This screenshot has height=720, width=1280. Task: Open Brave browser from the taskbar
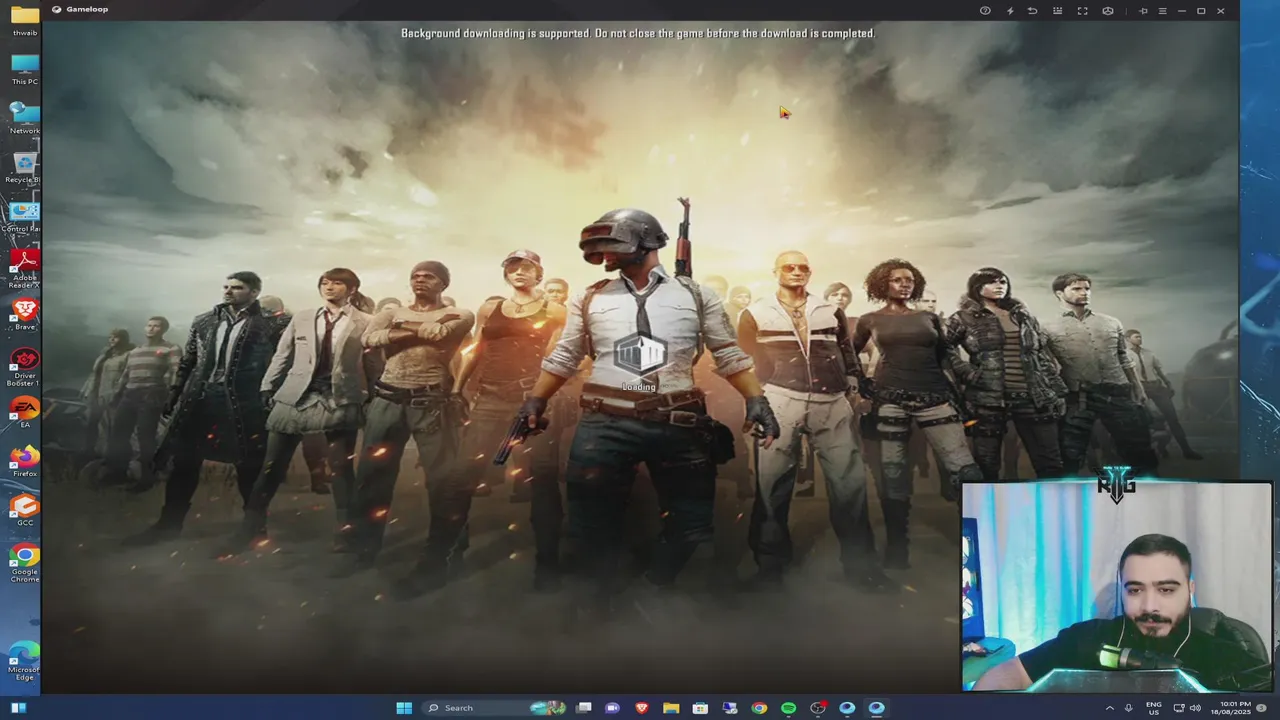(x=642, y=708)
